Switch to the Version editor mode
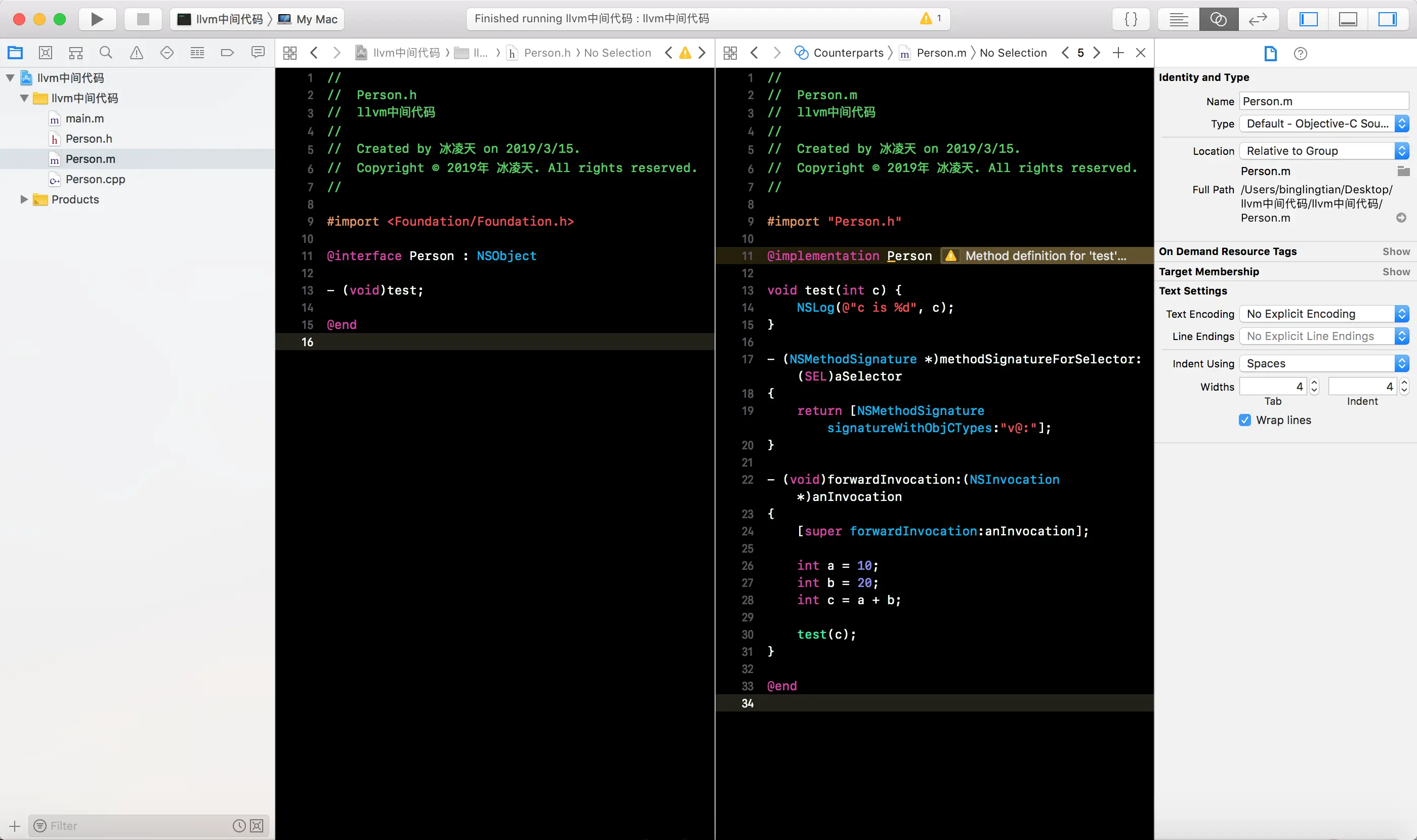This screenshot has height=840, width=1417. (1258, 19)
